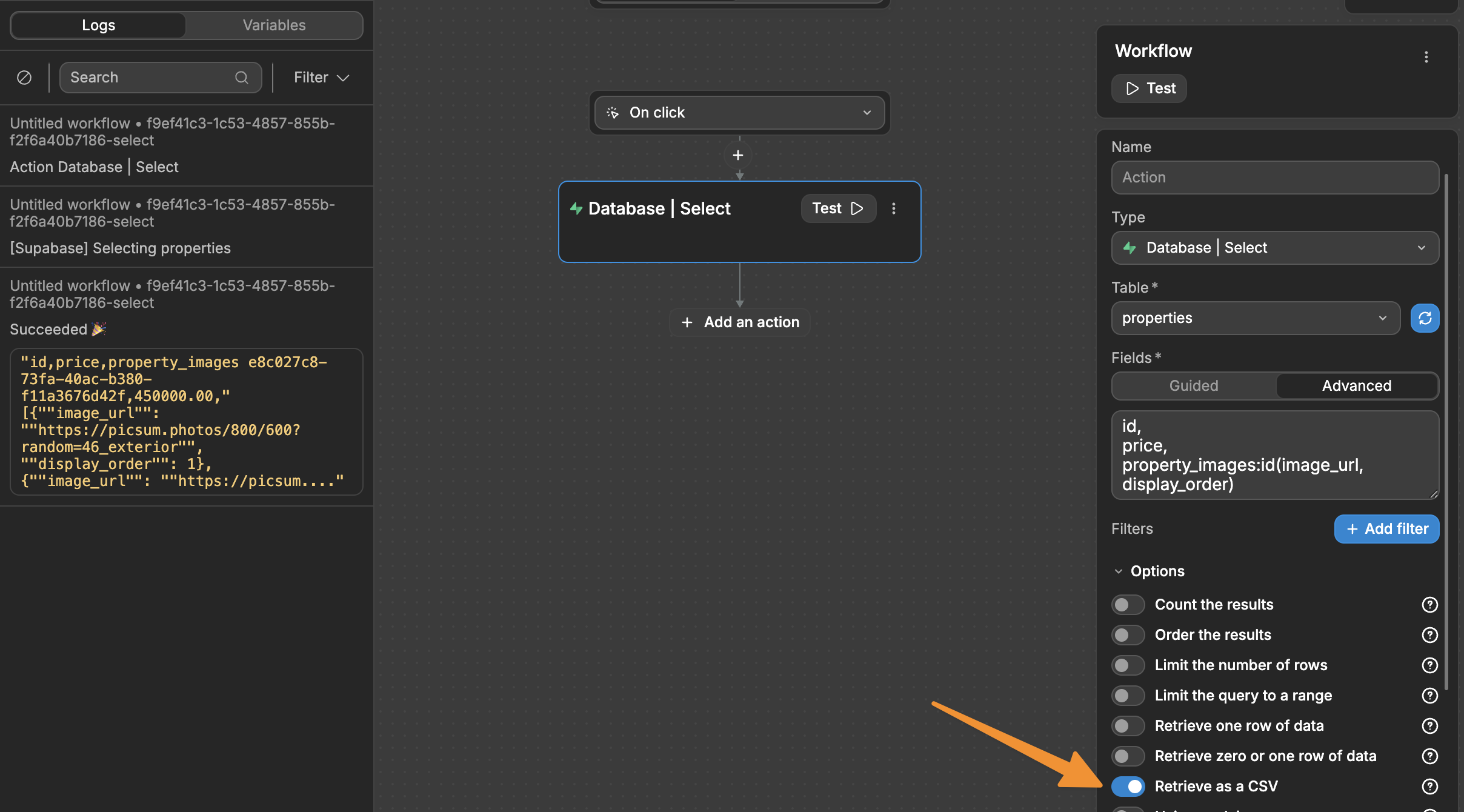Viewport: 1464px width, 812px height.
Task: Click the plus circle between trigger and action
Action: click(738, 155)
